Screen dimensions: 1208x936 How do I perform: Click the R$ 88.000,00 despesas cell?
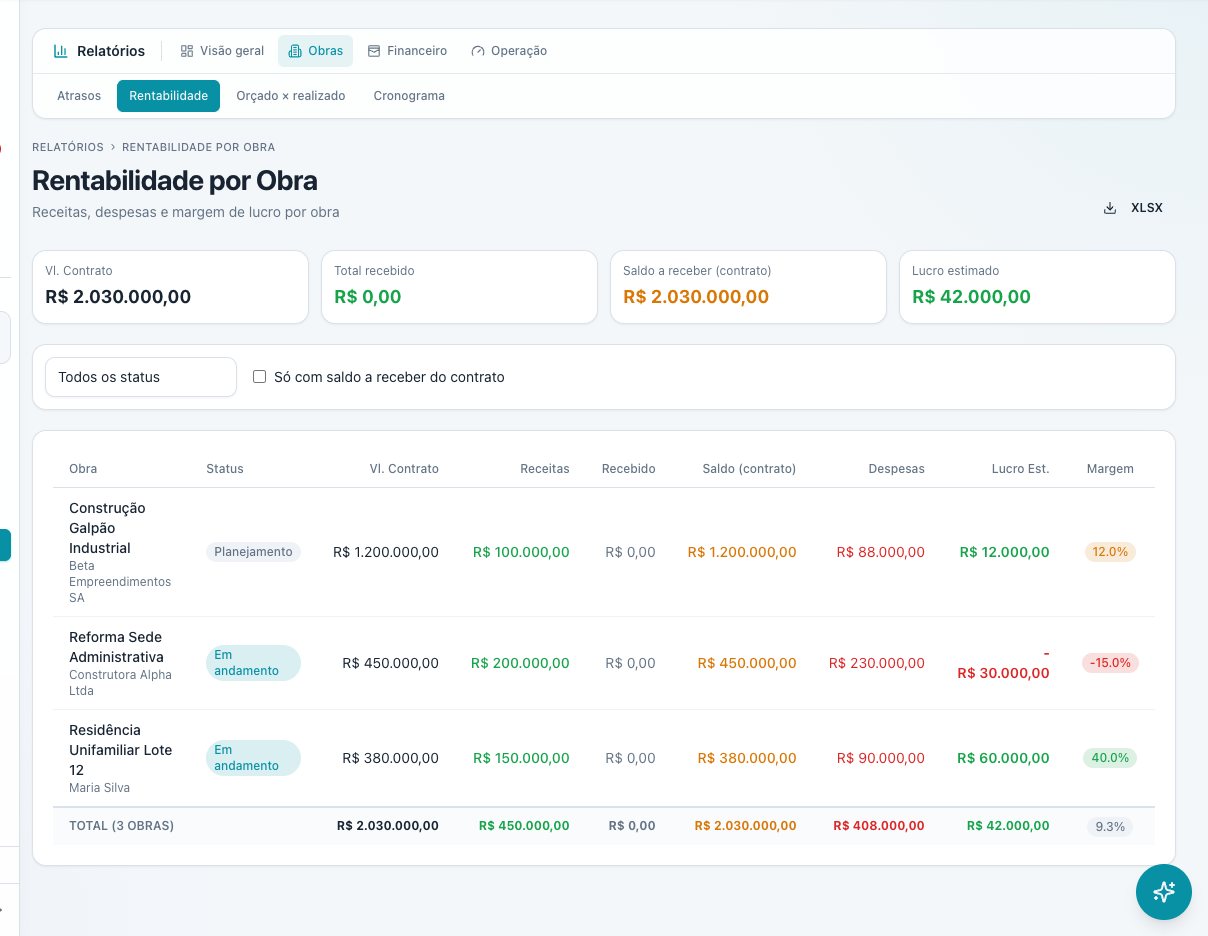pyautogui.click(x=881, y=552)
